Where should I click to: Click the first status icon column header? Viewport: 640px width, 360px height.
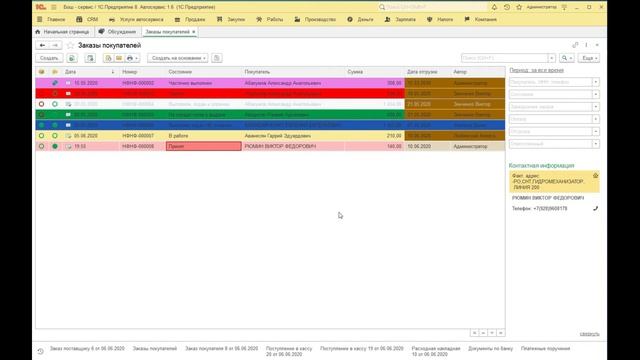(x=41, y=72)
